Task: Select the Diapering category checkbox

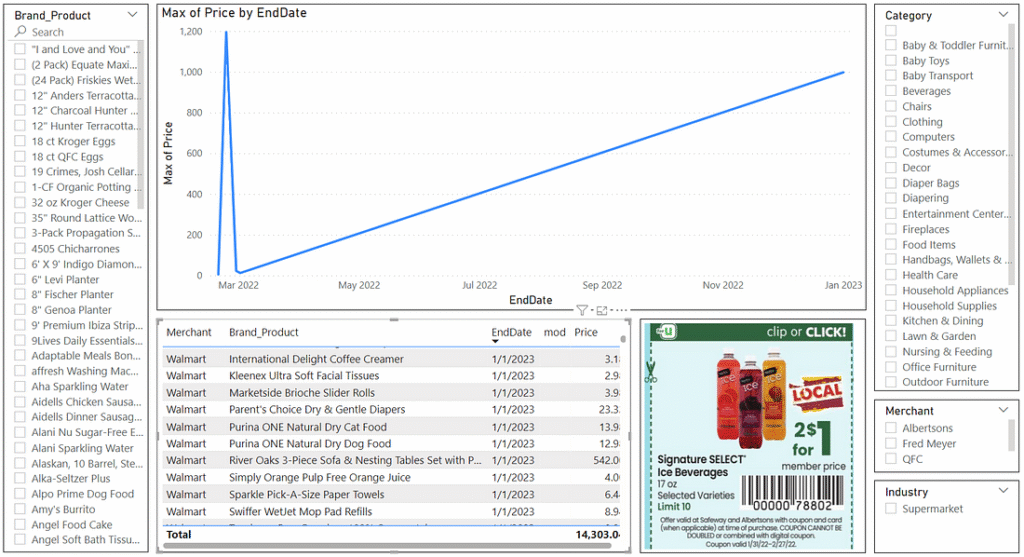Action: 891,198
